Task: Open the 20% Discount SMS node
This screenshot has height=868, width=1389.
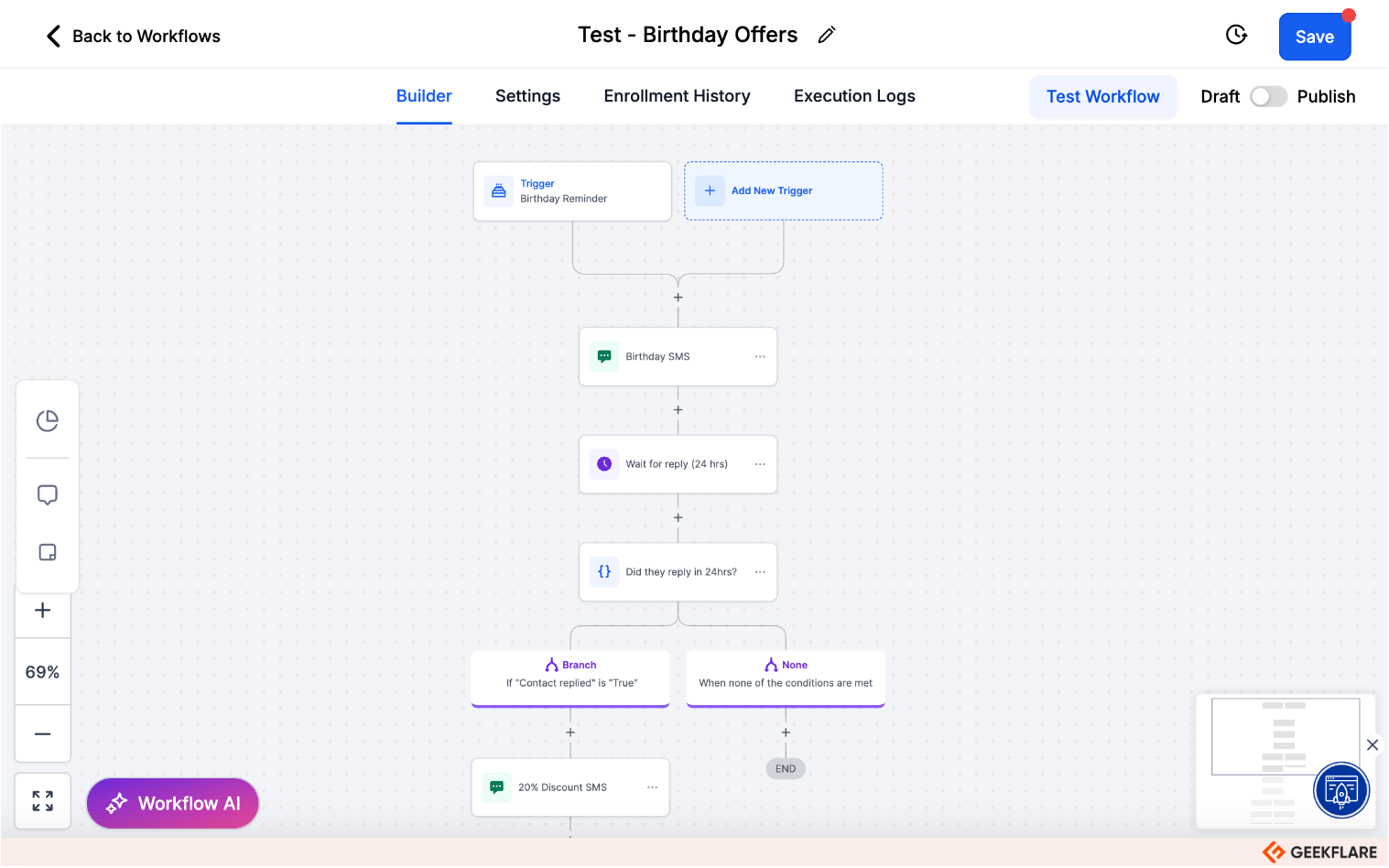Action: pos(570,787)
